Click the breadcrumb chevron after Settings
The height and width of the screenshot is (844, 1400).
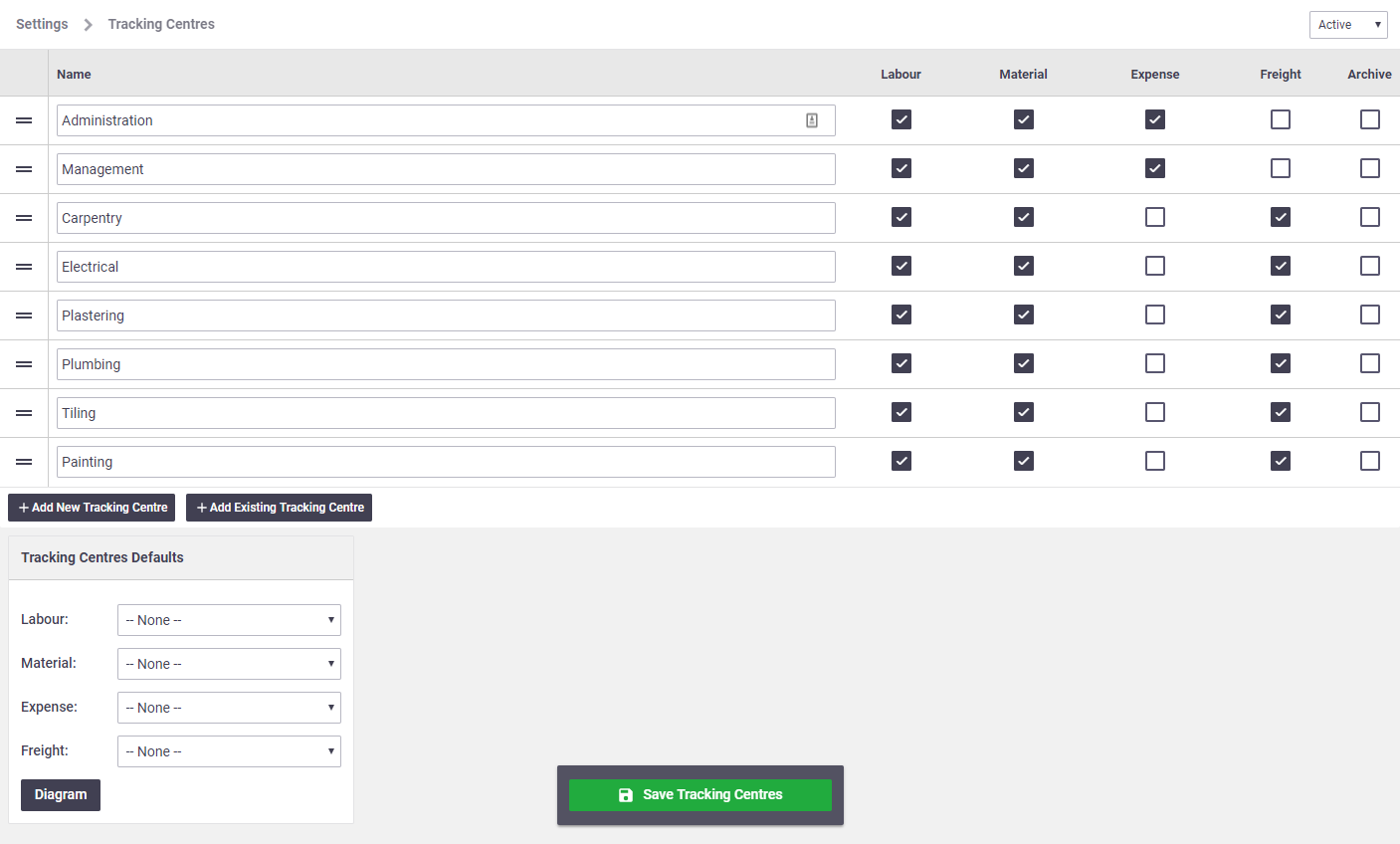pos(88,24)
